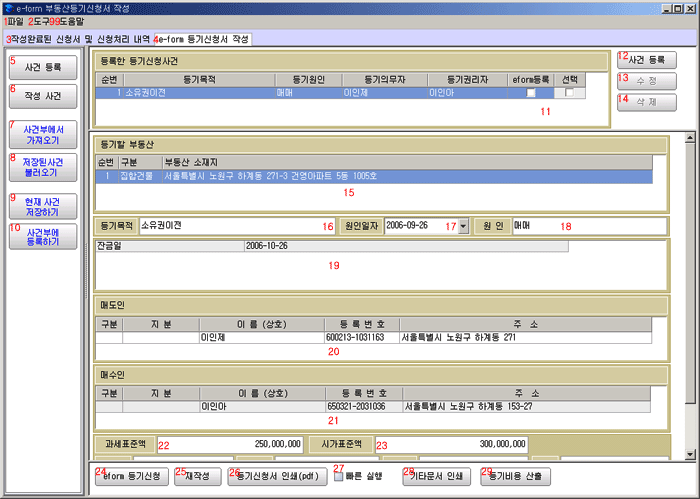Open the 도구 menu
This screenshot has width=700, height=499.
tap(40, 21)
